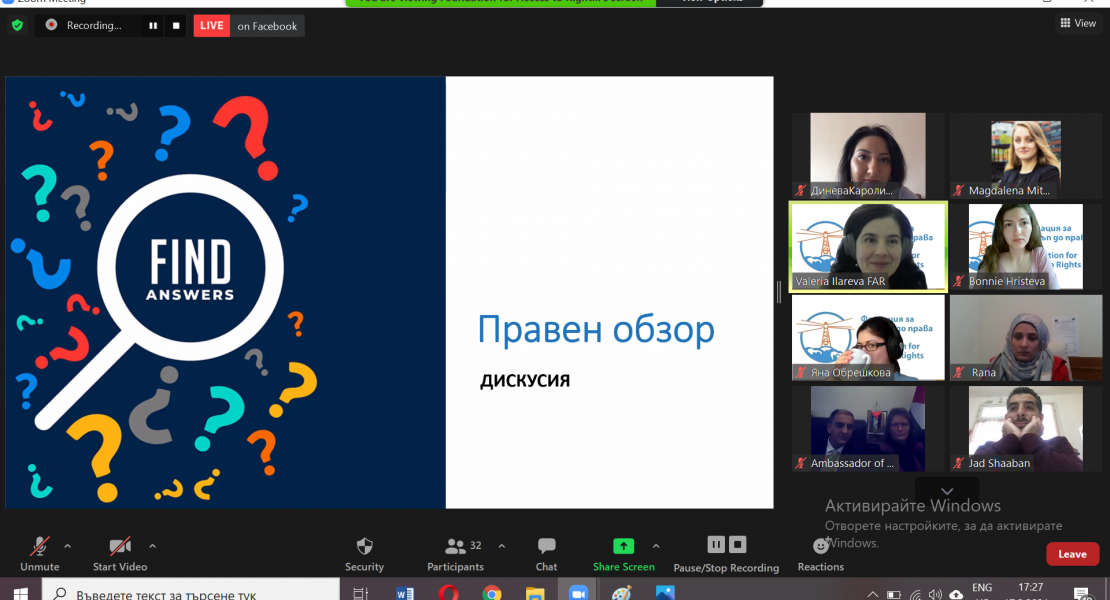
Task: Open Opera browser from the taskbar
Action: coord(448,593)
